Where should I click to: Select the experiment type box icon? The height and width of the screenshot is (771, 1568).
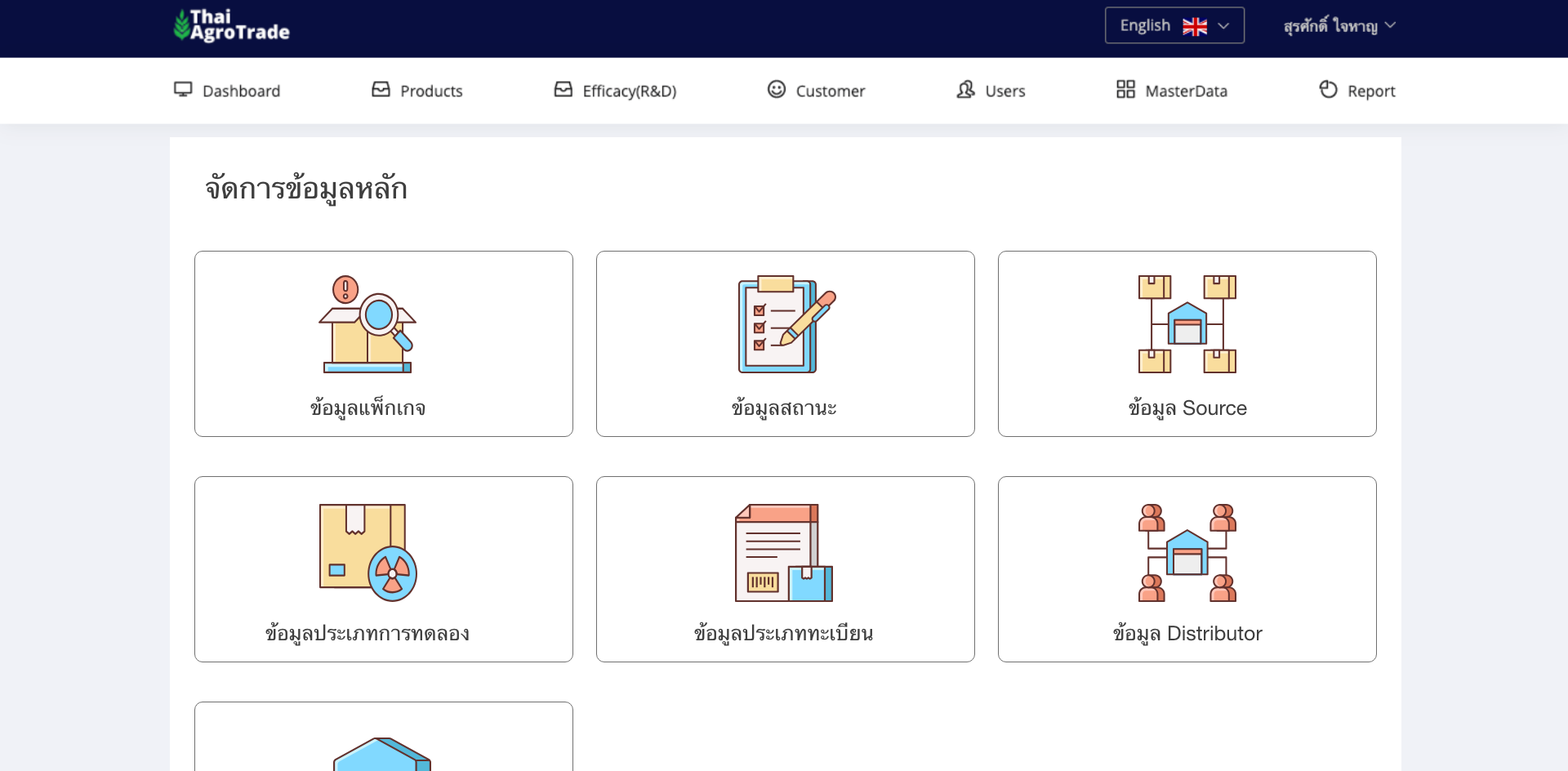tap(367, 552)
